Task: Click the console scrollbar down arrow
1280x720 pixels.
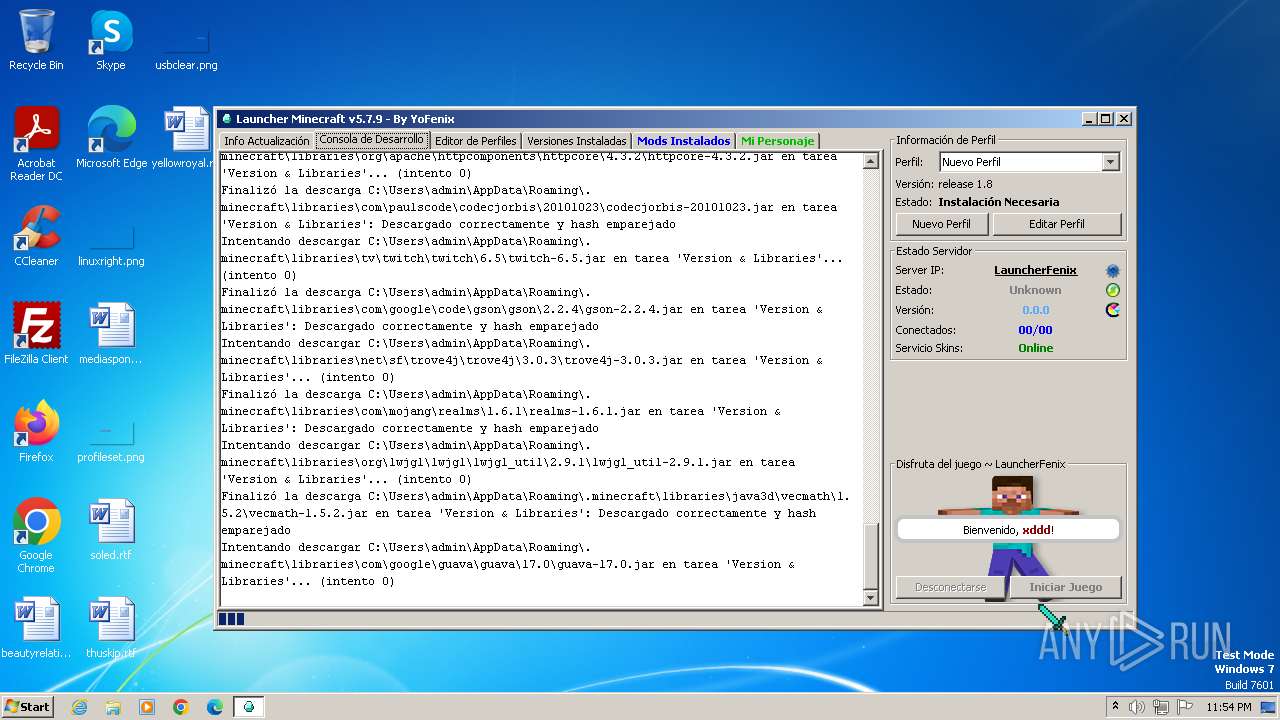Action: [x=870, y=597]
